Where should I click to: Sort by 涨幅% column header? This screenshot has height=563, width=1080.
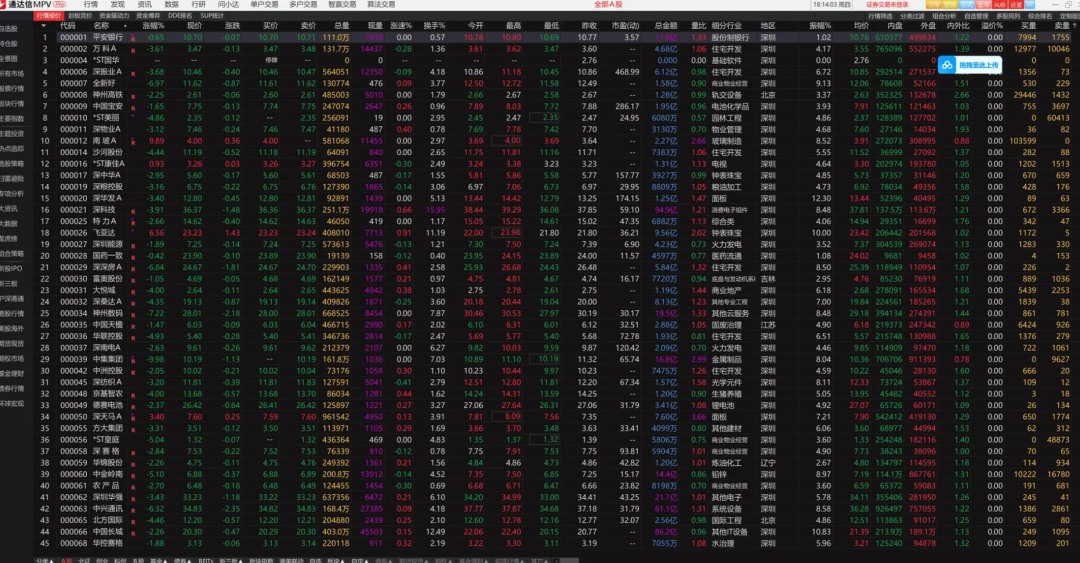[153, 25]
